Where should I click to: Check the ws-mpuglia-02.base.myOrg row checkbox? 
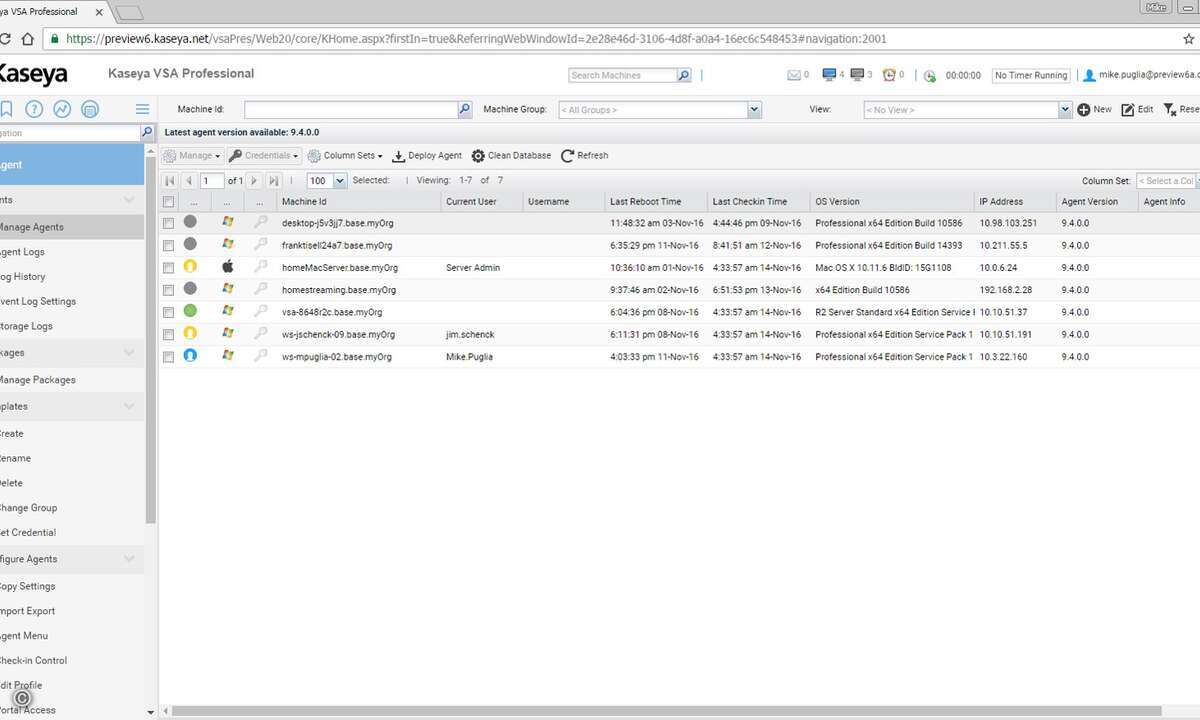(168, 356)
